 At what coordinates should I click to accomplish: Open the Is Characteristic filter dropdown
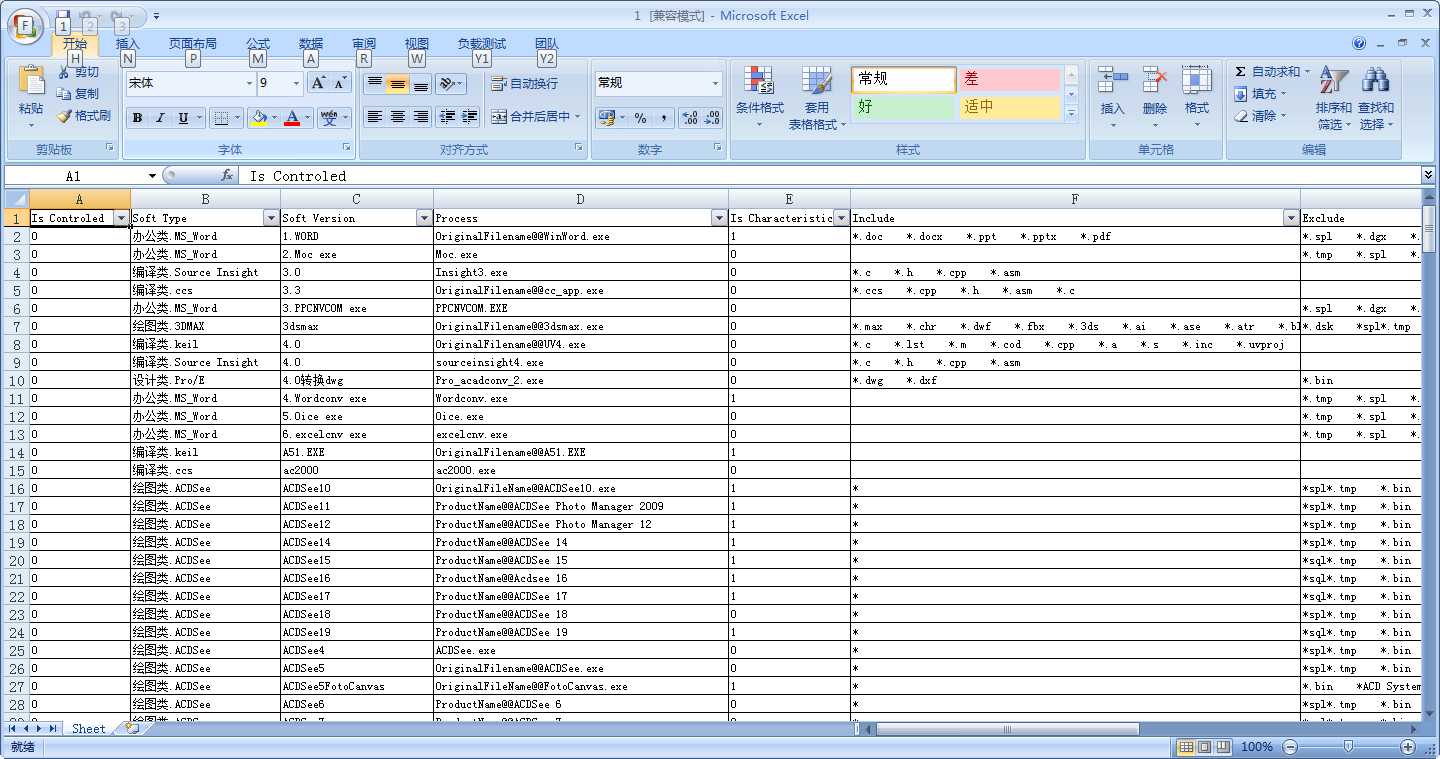tap(841, 218)
